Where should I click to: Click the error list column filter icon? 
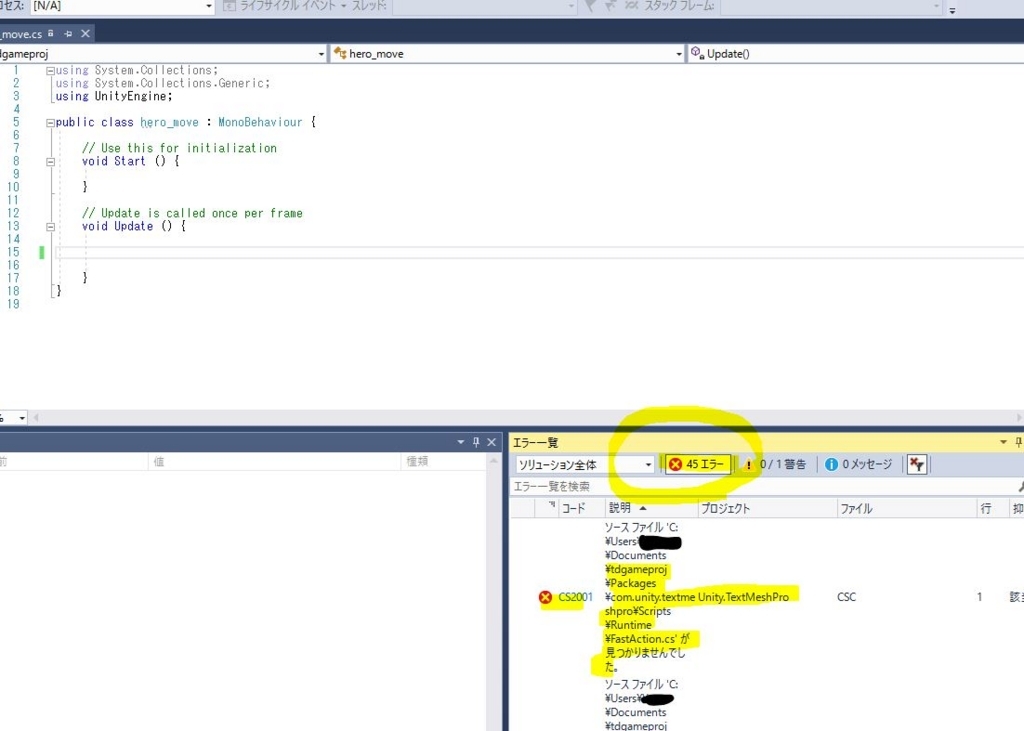click(x=551, y=505)
